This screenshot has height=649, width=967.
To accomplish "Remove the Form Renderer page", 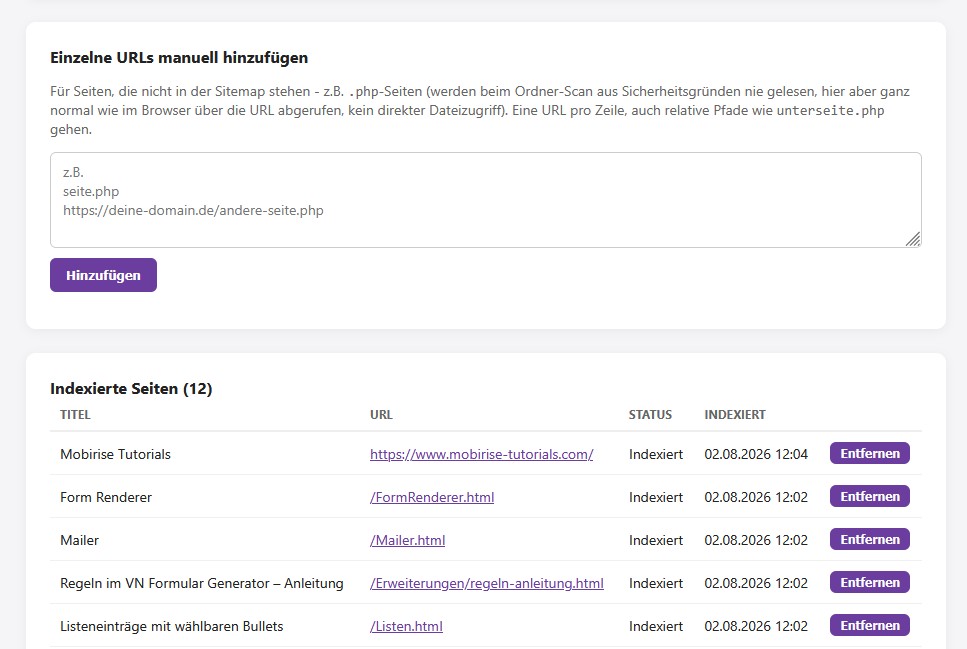I will pos(870,497).
